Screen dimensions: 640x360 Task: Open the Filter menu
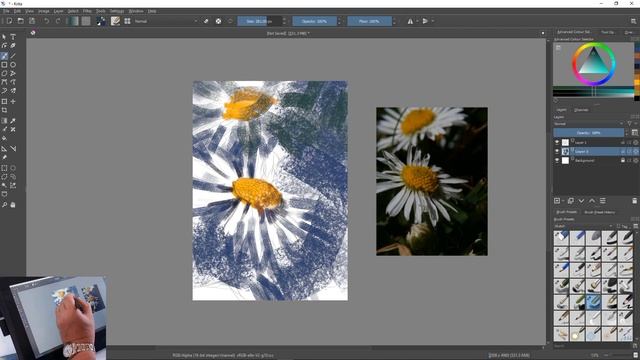[x=87, y=11]
